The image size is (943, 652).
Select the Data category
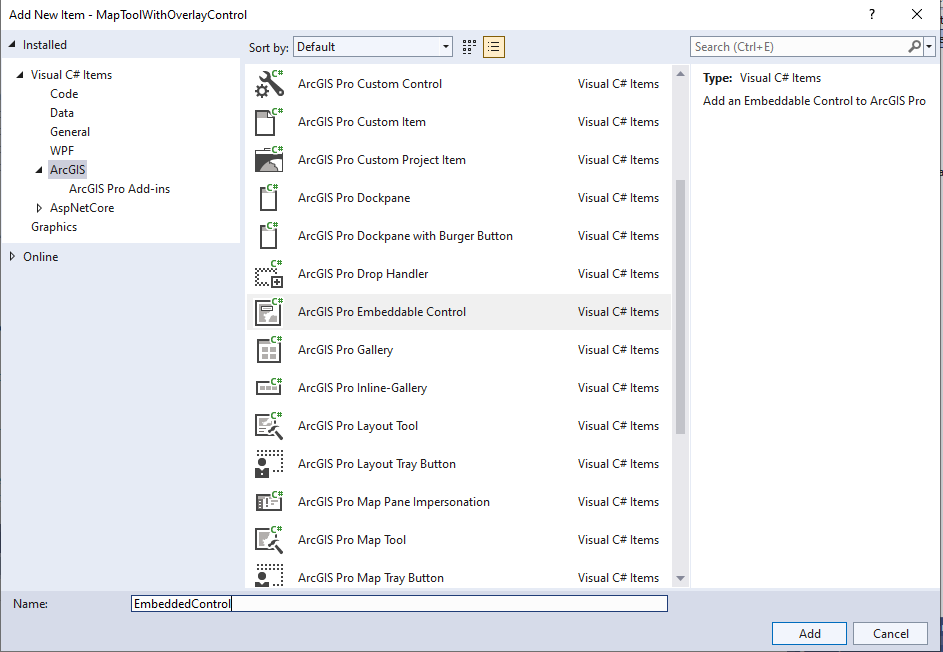click(x=62, y=113)
